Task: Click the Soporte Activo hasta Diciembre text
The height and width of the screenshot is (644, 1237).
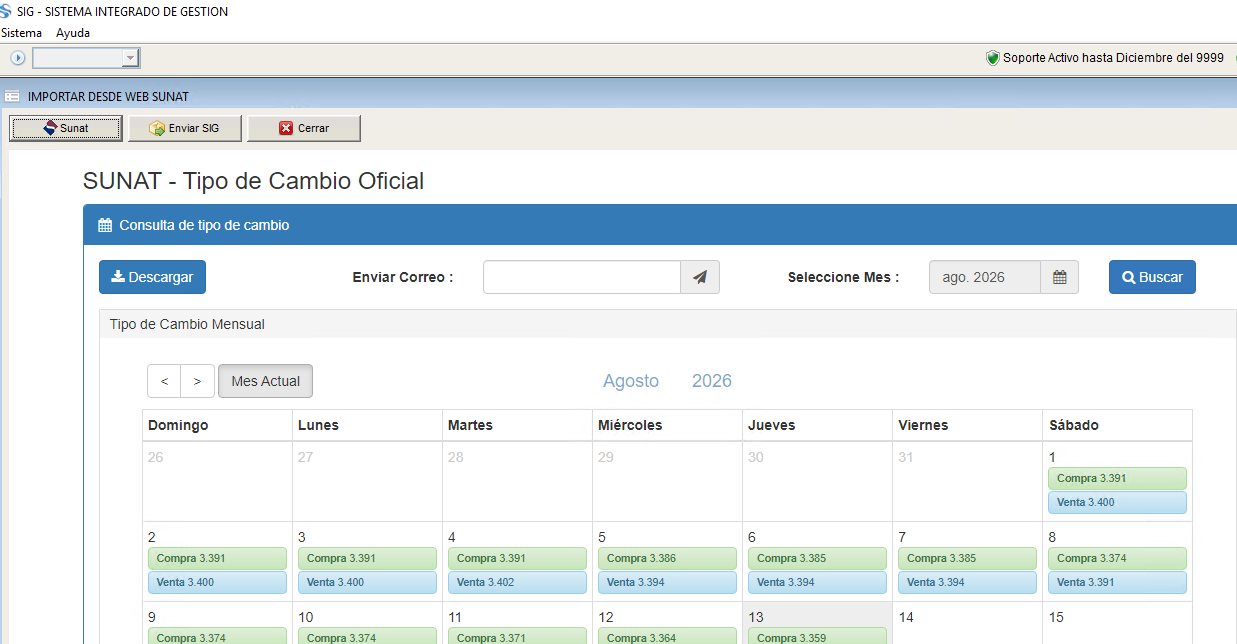Action: (x=1113, y=58)
